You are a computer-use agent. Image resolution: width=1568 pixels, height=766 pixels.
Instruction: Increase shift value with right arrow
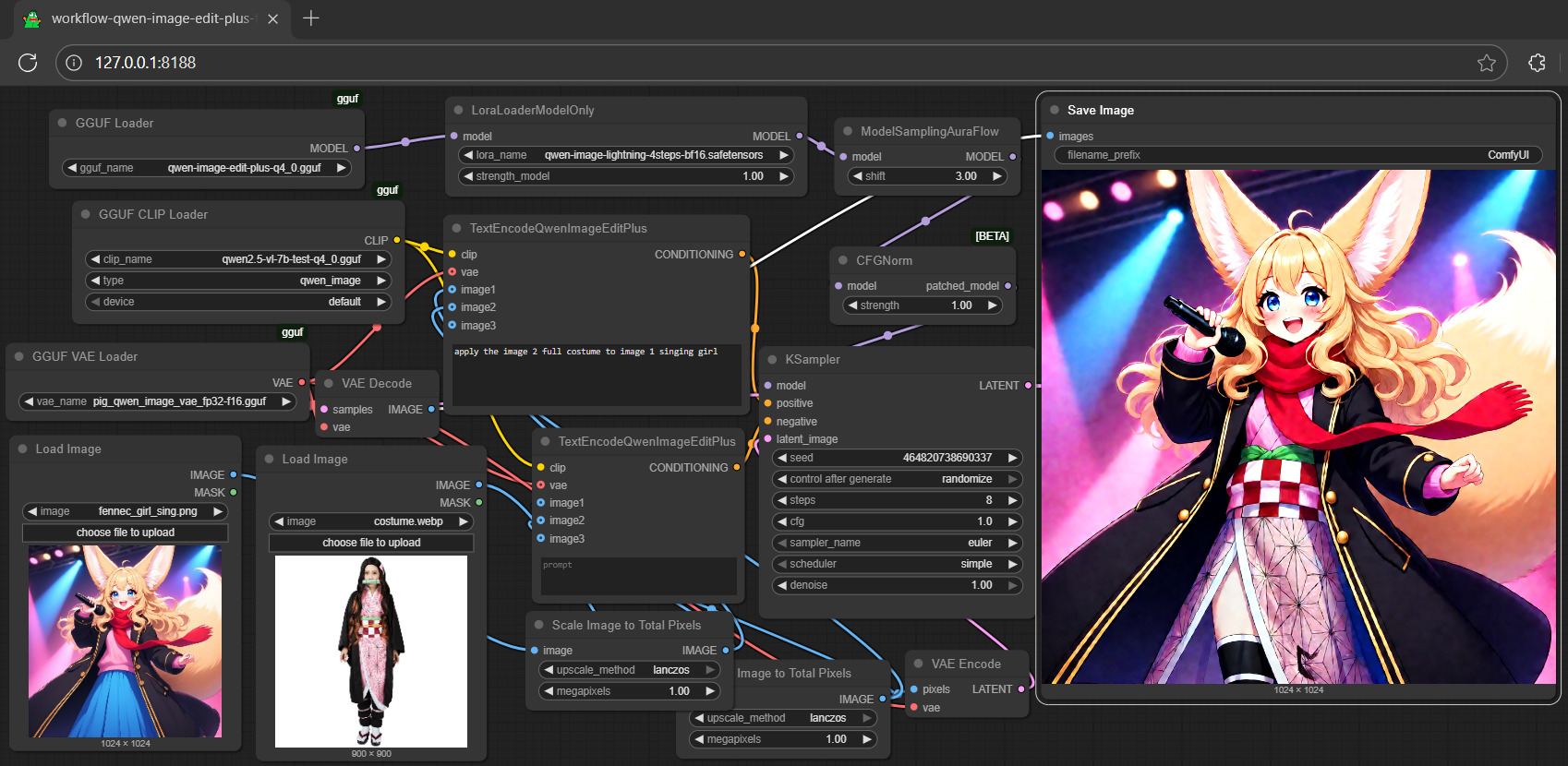point(997,176)
